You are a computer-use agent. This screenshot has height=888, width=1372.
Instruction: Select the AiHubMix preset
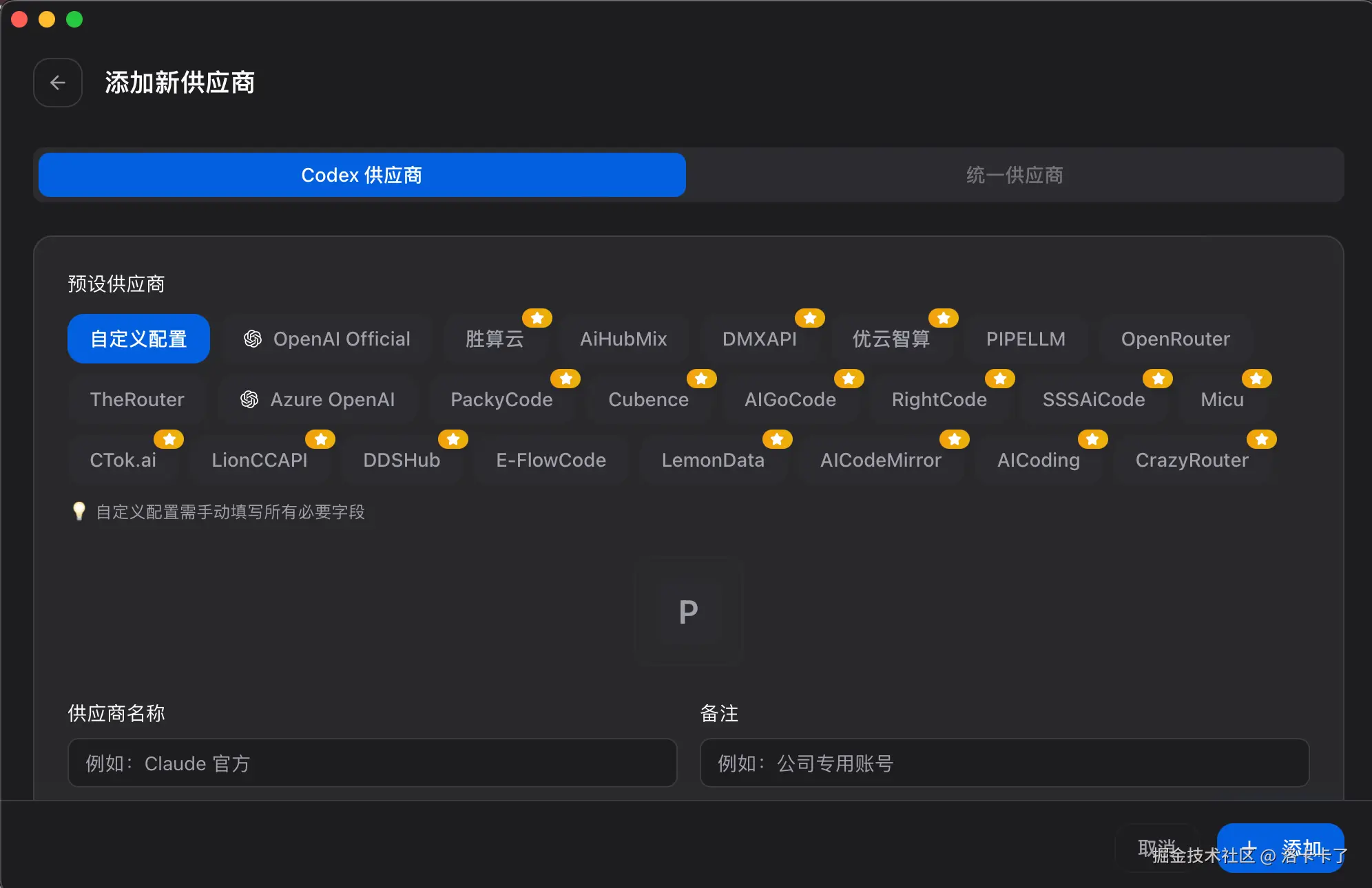click(623, 339)
